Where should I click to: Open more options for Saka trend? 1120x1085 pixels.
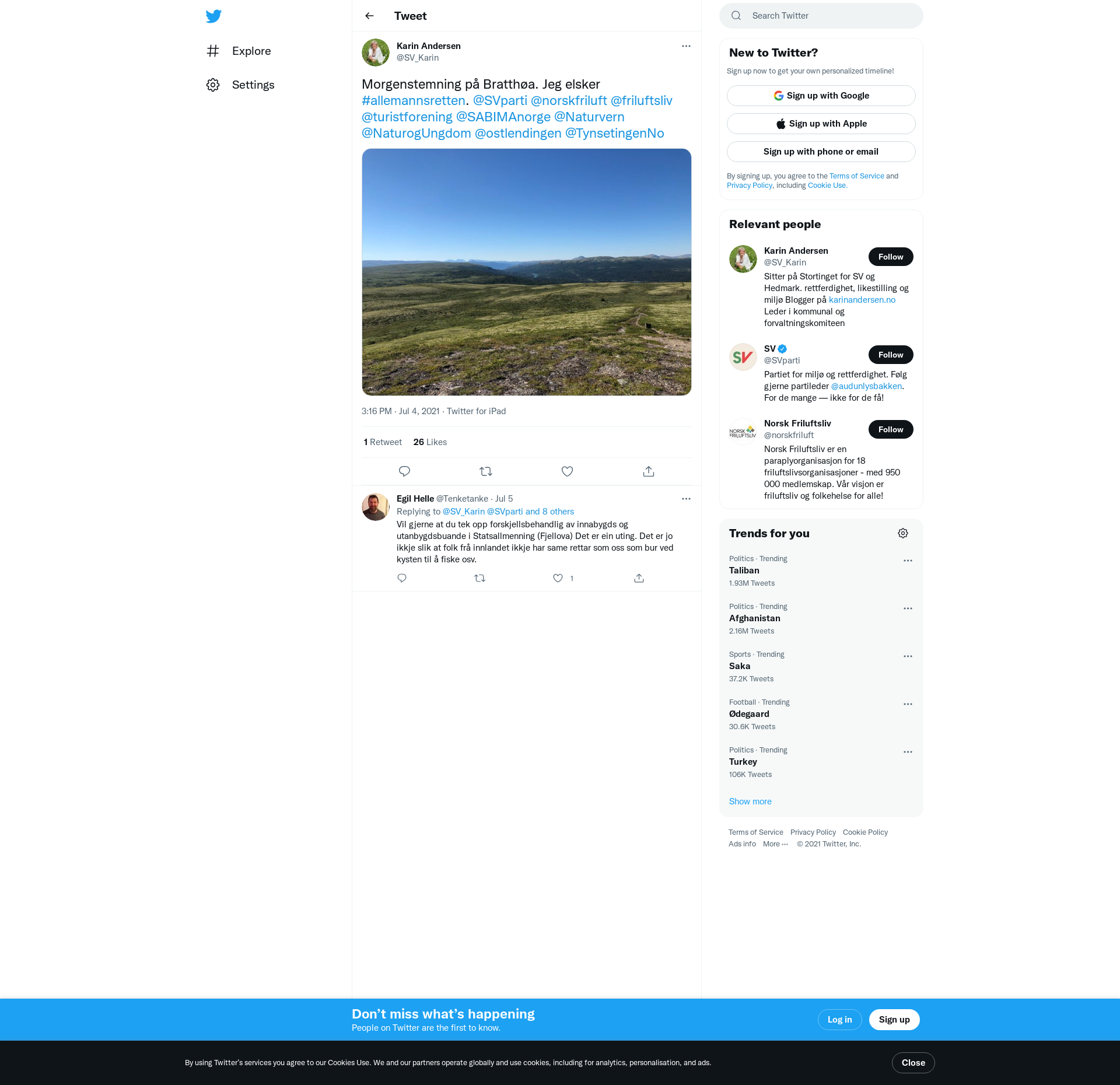[908, 656]
